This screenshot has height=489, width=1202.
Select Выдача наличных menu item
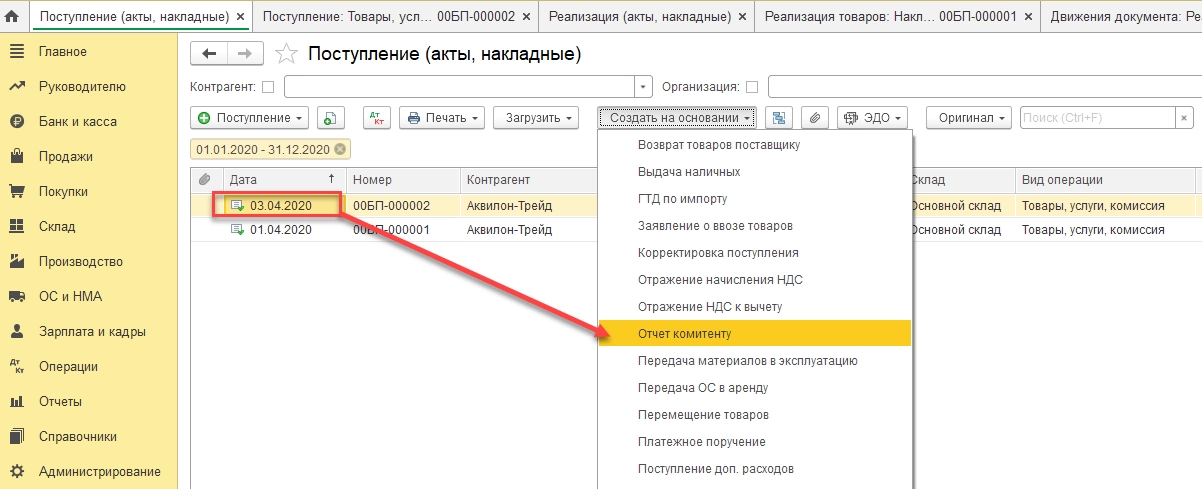pos(754,172)
